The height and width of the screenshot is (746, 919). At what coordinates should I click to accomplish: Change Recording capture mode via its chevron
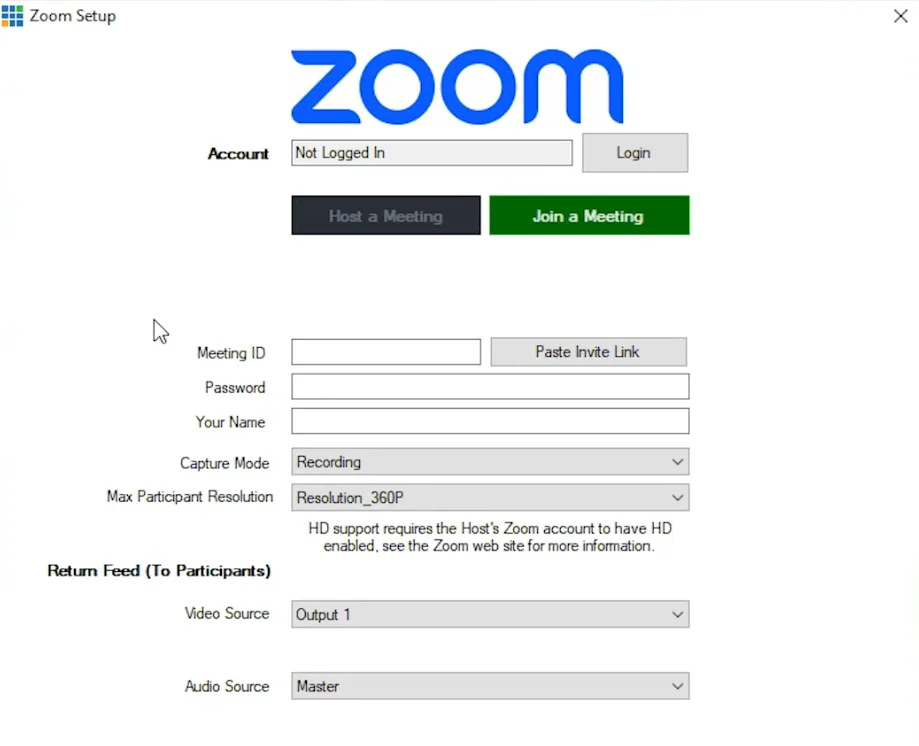coord(679,461)
